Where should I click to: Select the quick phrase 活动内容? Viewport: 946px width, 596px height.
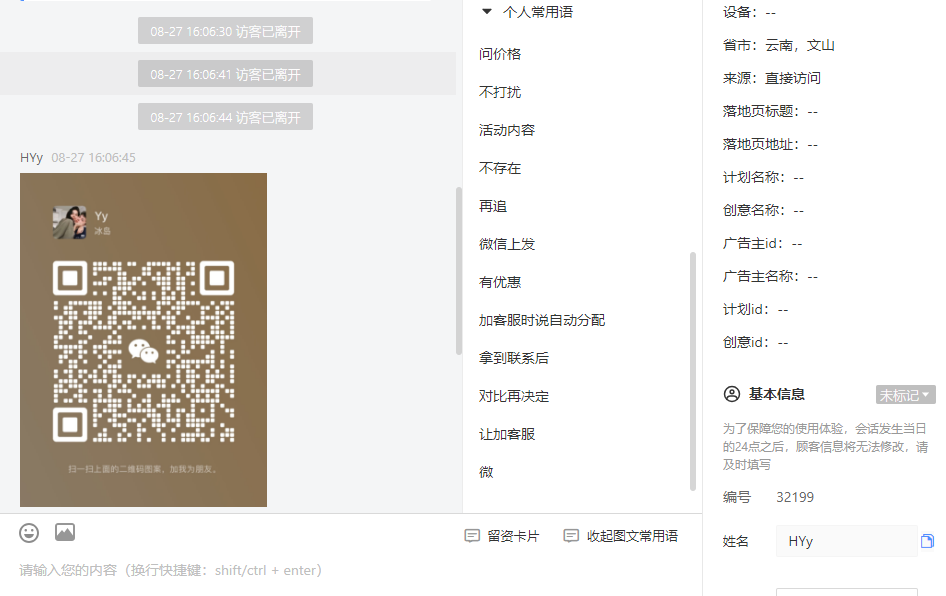point(507,130)
